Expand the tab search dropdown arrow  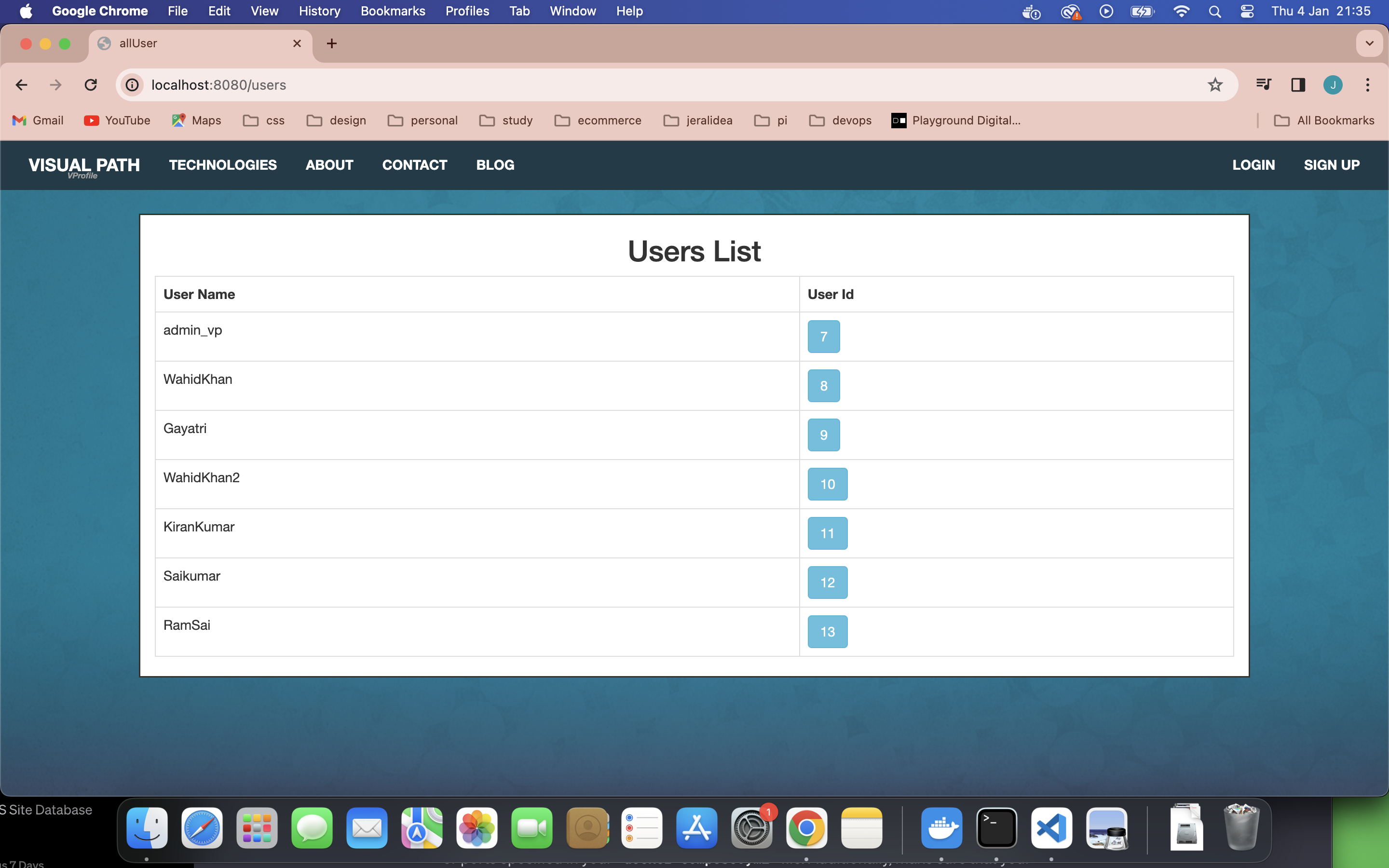click(x=1370, y=43)
